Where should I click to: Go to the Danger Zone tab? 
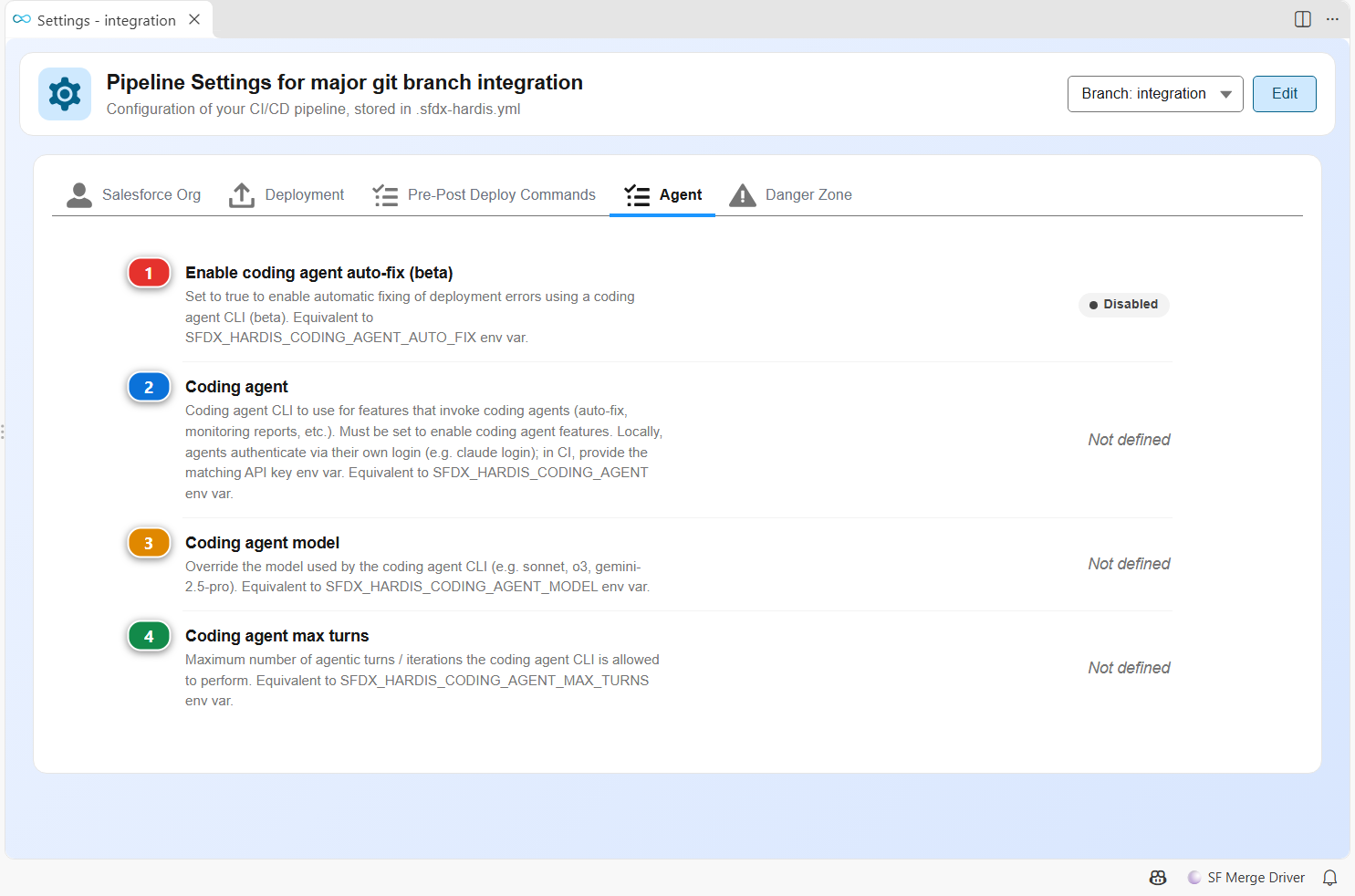[791, 194]
